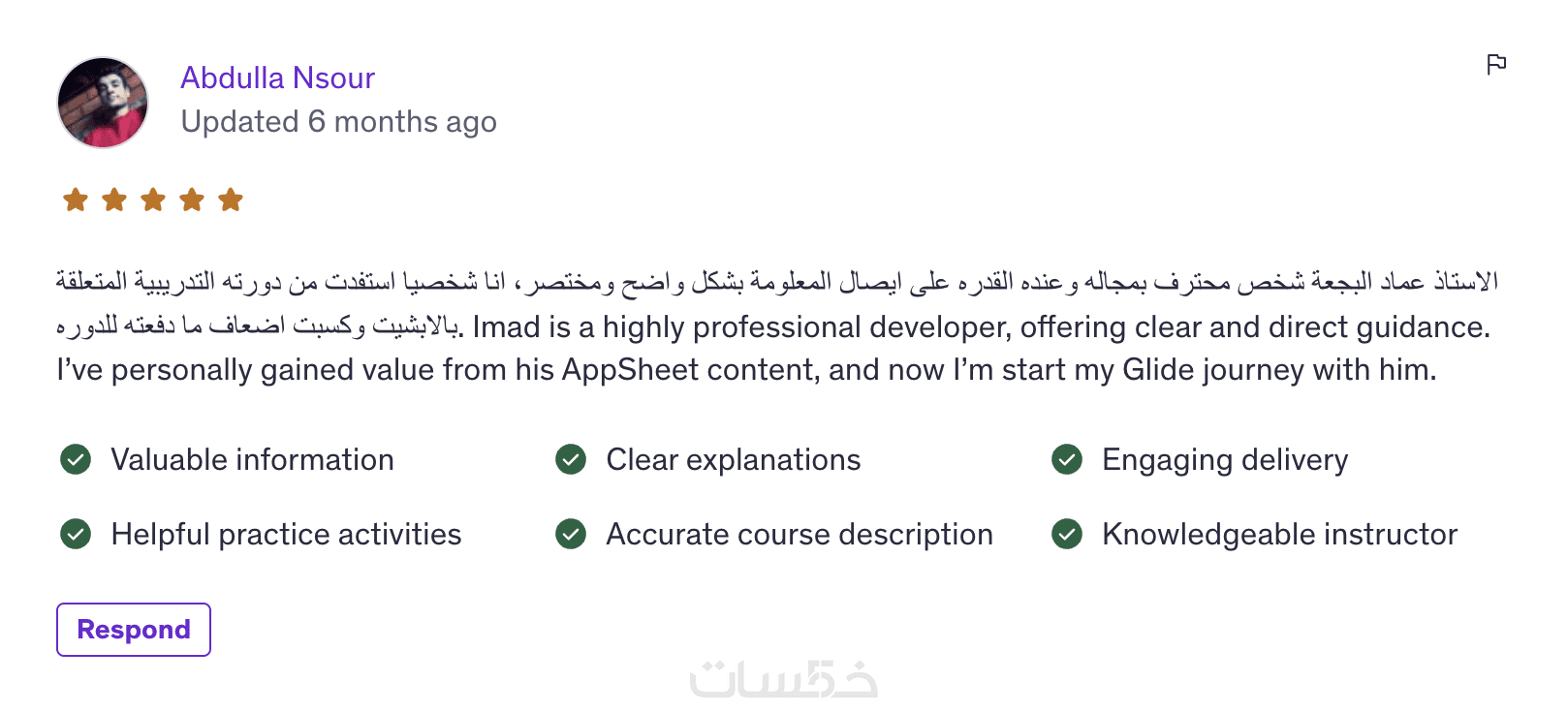Click the checkmark beside Knowledgeable instructor

click(x=1067, y=534)
